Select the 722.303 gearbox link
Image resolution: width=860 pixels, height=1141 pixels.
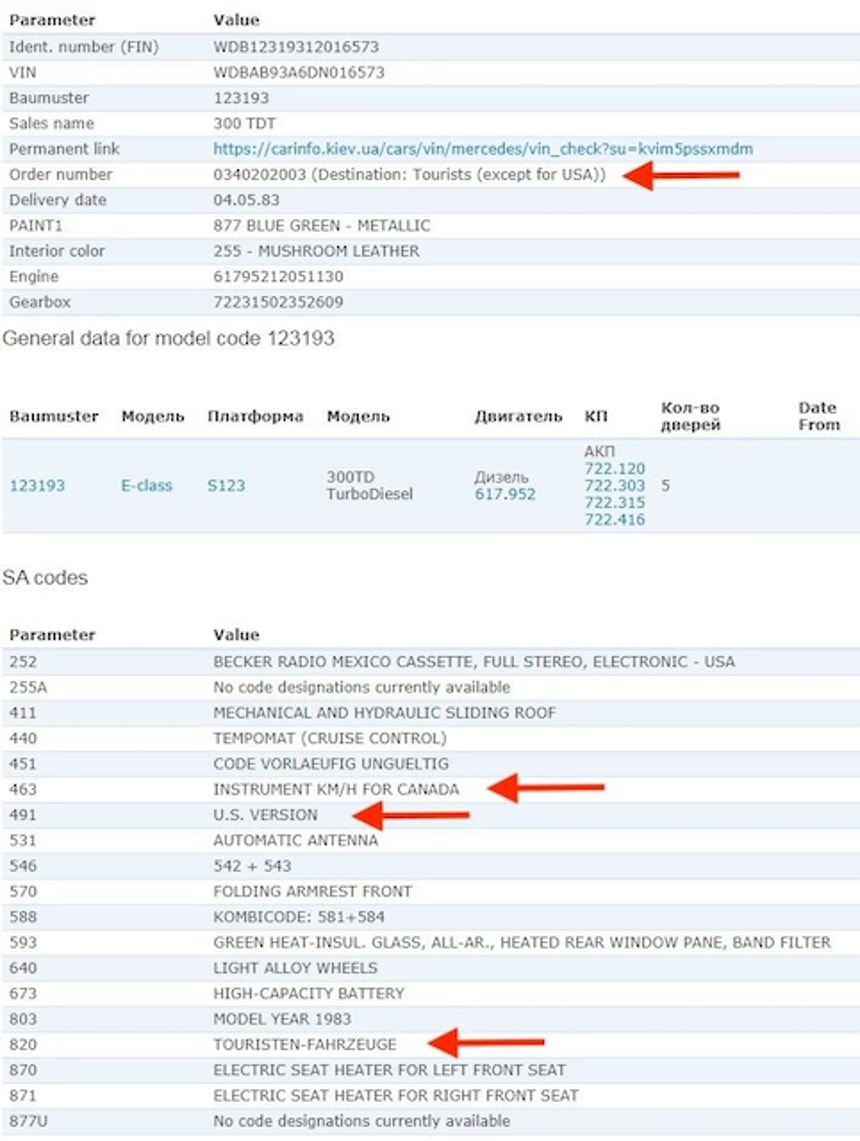point(614,485)
